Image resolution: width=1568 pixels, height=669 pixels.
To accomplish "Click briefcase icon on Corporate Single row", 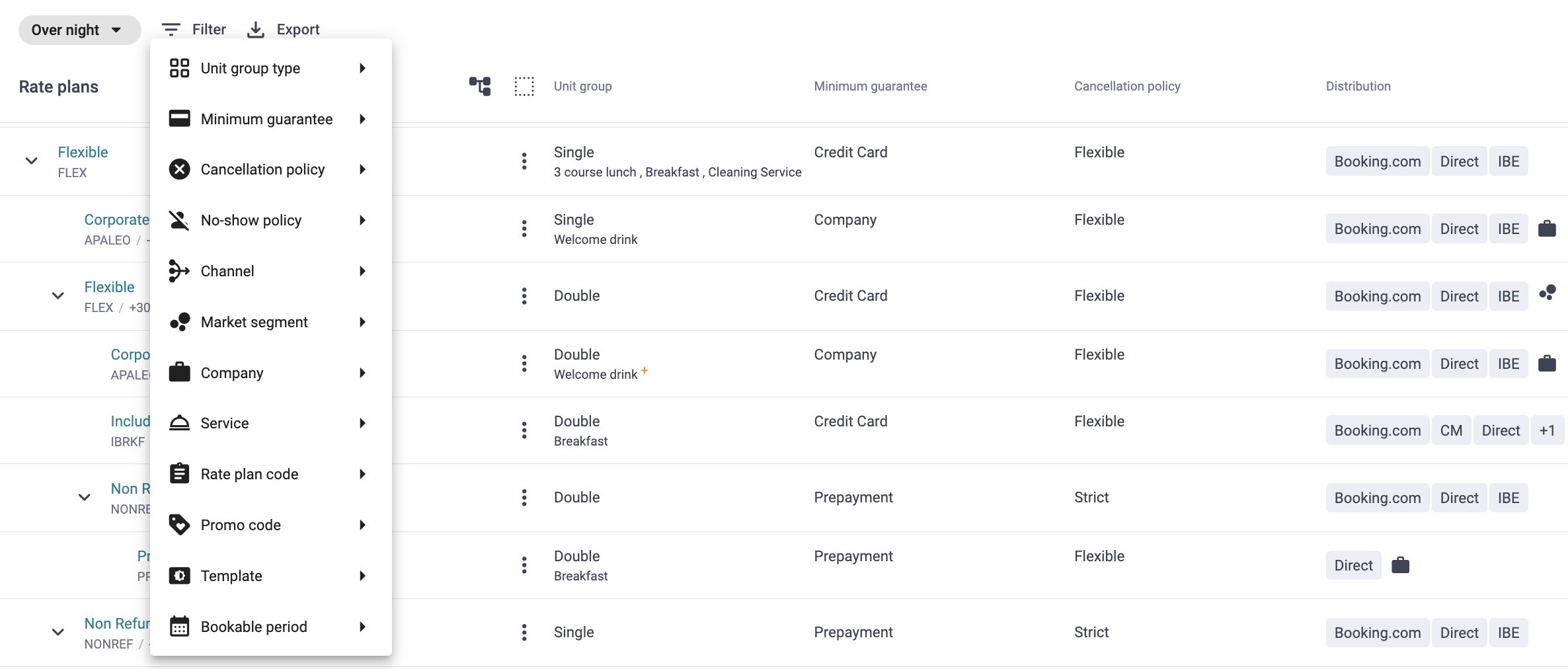I will tap(1547, 229).
